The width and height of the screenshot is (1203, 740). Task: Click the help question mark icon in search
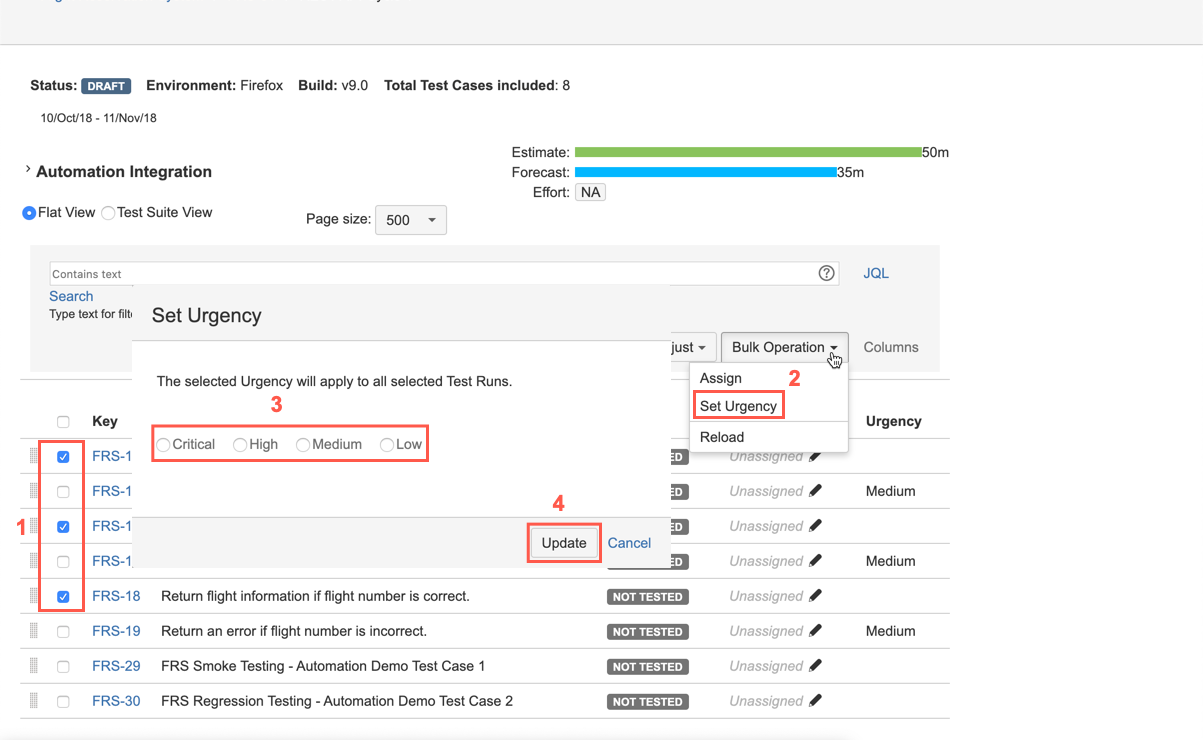(x=826, y=273)
